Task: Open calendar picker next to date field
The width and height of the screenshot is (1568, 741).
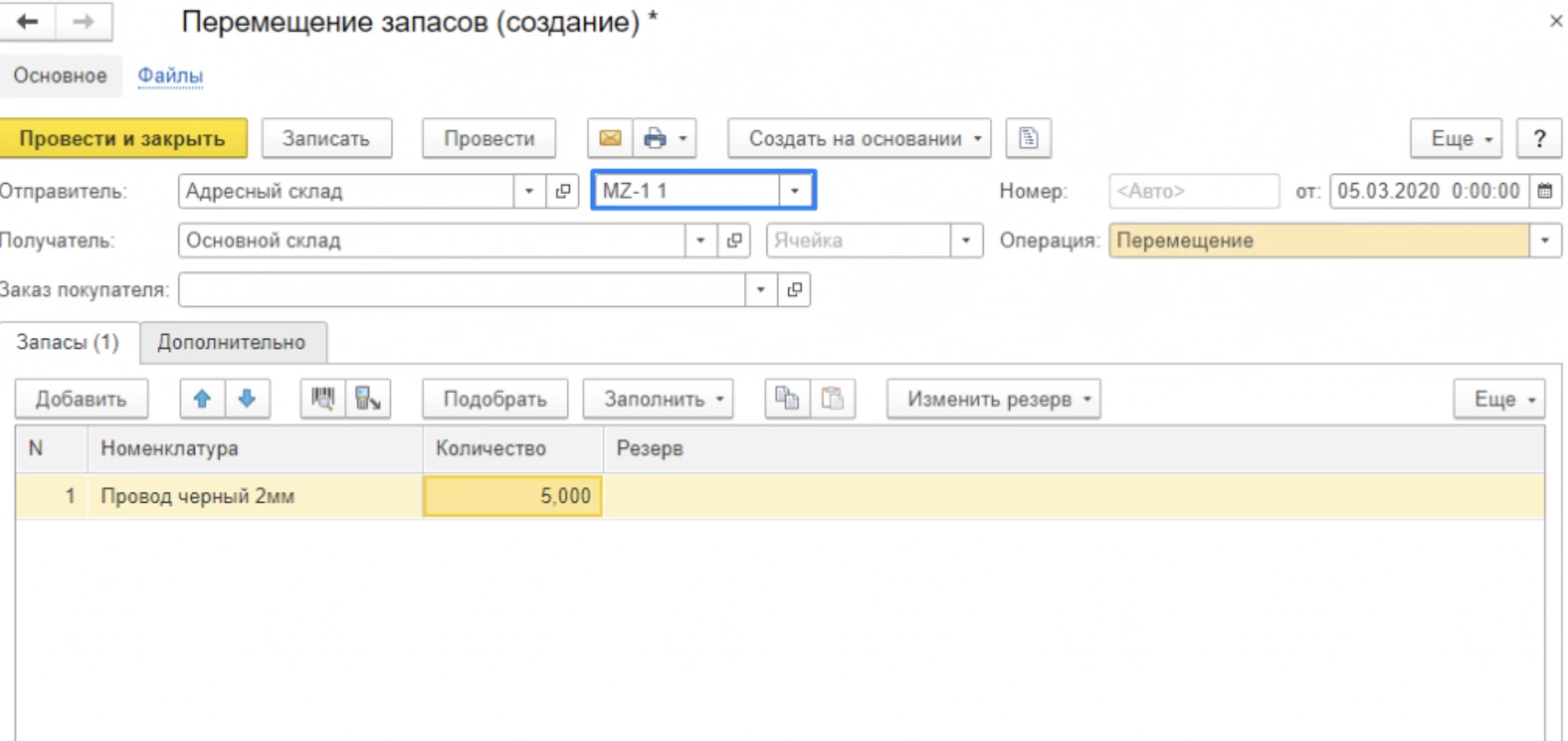Action: [1545, 192]
